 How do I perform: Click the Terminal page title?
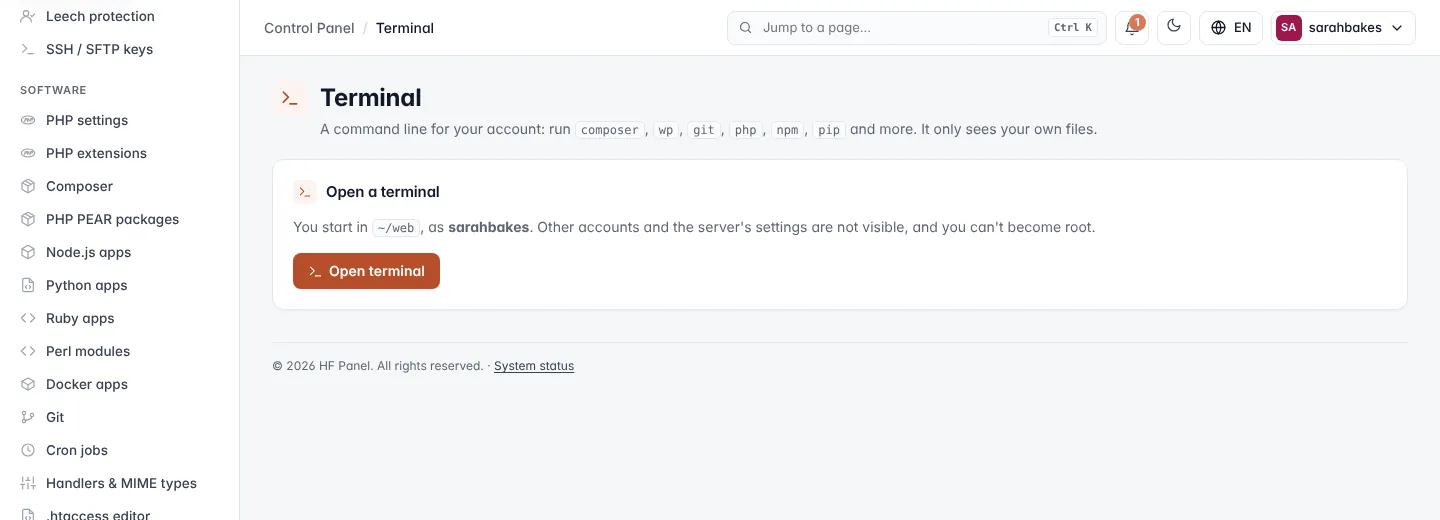(371, 98)
